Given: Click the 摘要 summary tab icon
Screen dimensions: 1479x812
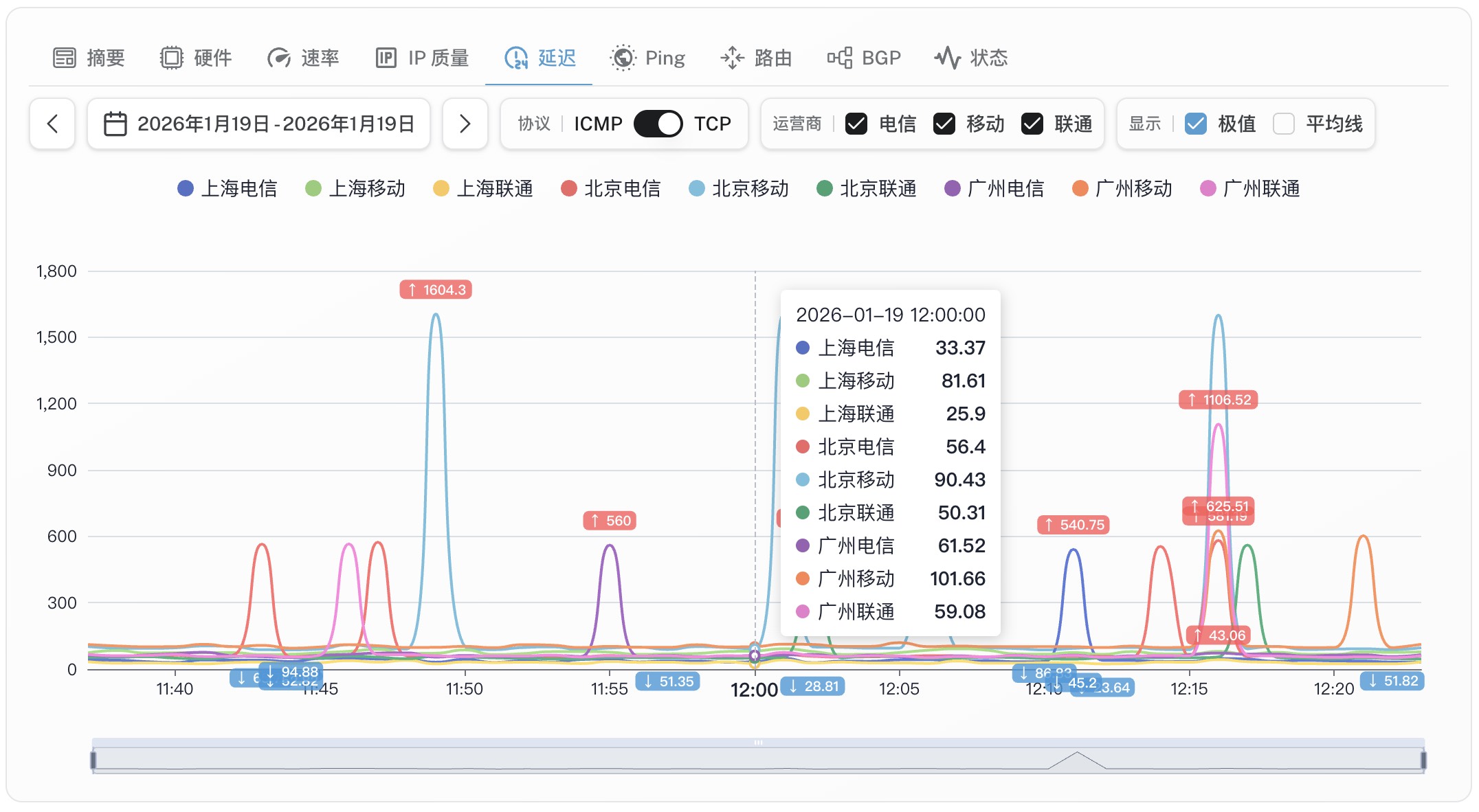Looking at the screenshot, I should tap(65, 58).
